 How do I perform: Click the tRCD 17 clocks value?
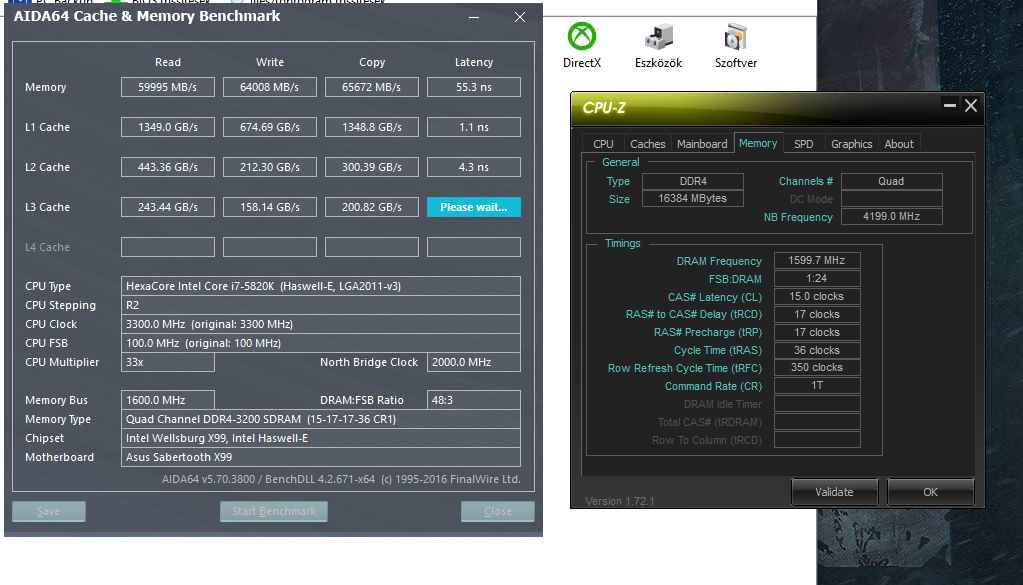[x=817, y=314]
